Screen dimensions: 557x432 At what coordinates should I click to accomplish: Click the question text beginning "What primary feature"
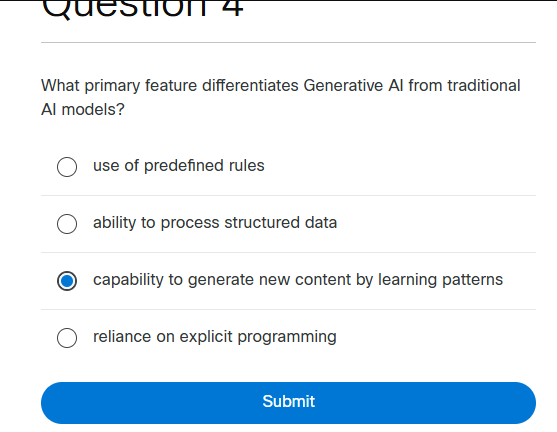[281, 97]
